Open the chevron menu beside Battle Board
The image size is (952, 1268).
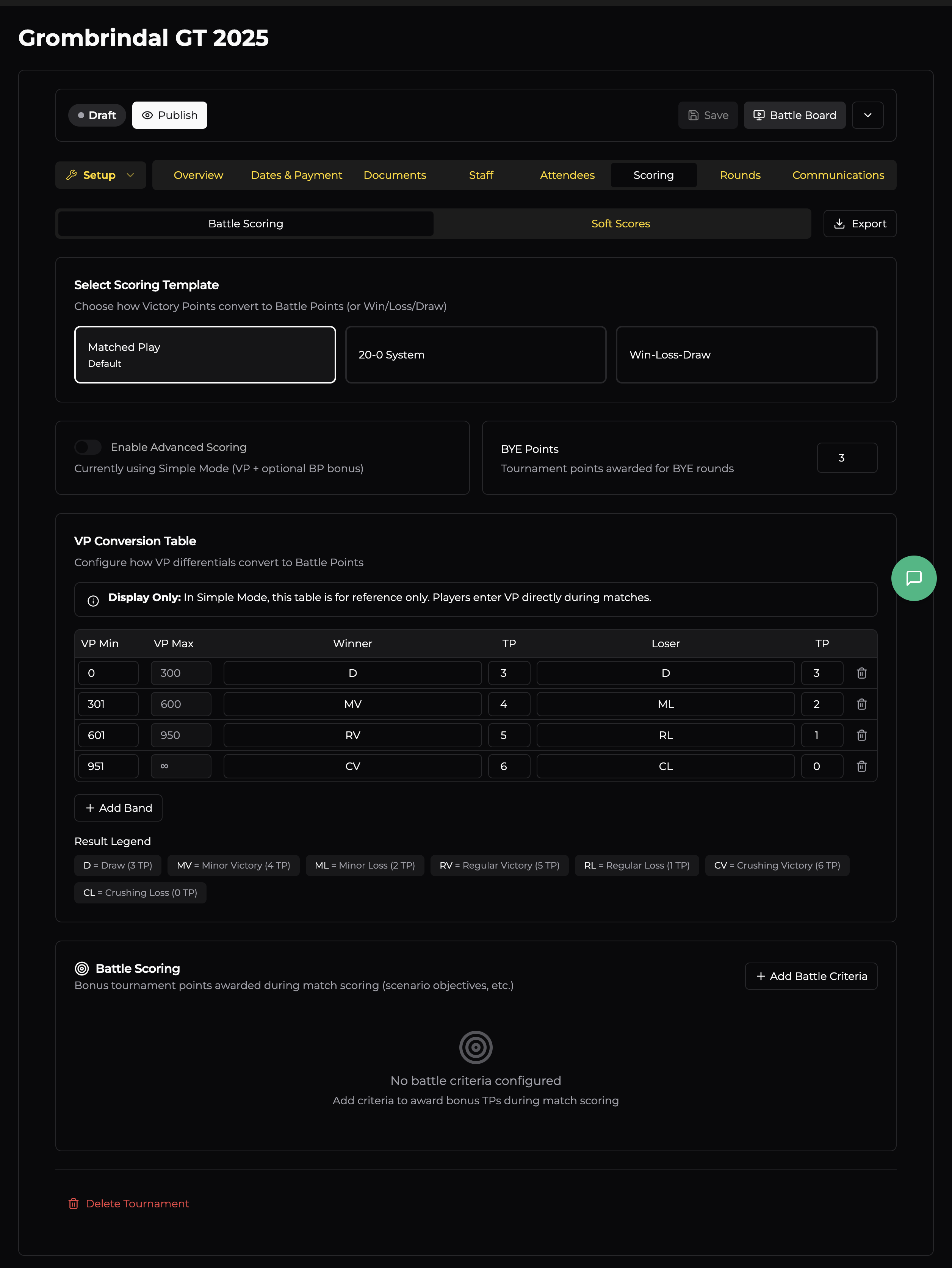[x=868, y=115]
